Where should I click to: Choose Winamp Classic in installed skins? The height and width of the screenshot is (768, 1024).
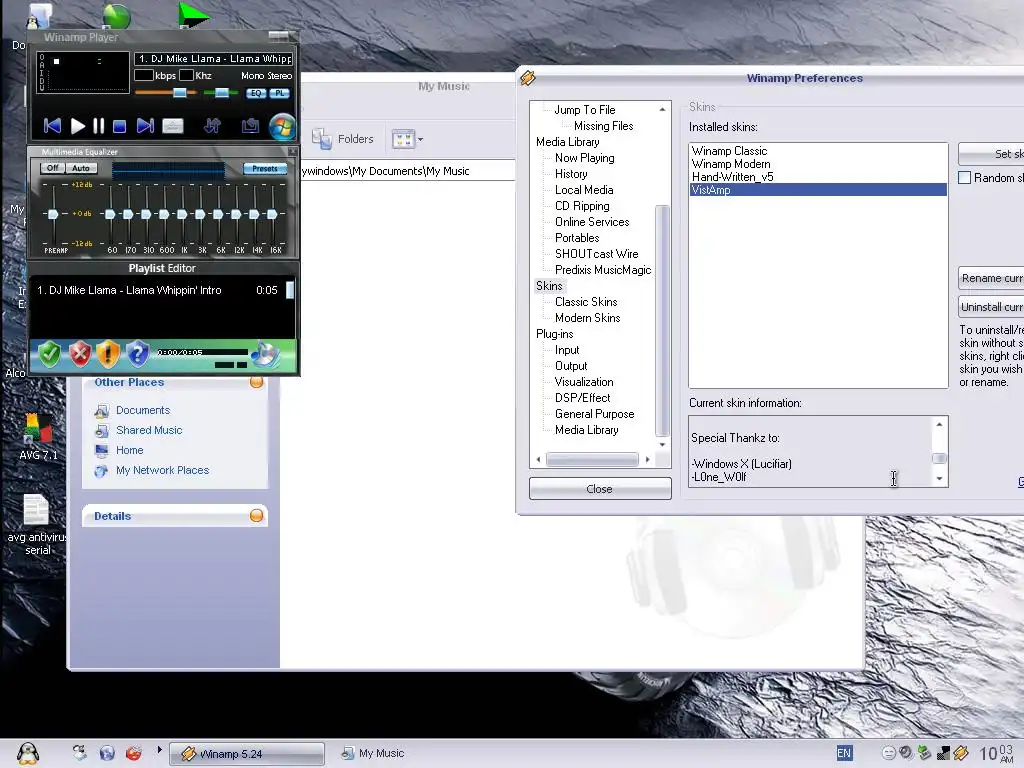(818, 151)
